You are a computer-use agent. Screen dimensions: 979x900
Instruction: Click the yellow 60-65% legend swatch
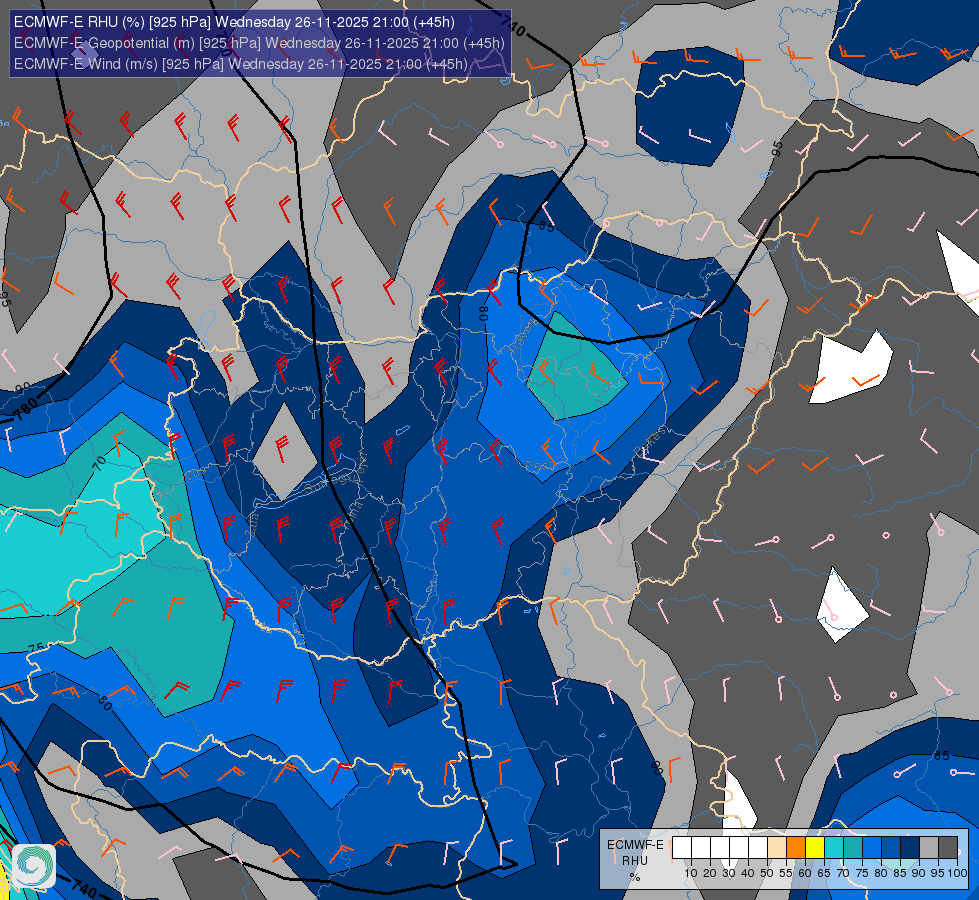[x=815, y=848]
